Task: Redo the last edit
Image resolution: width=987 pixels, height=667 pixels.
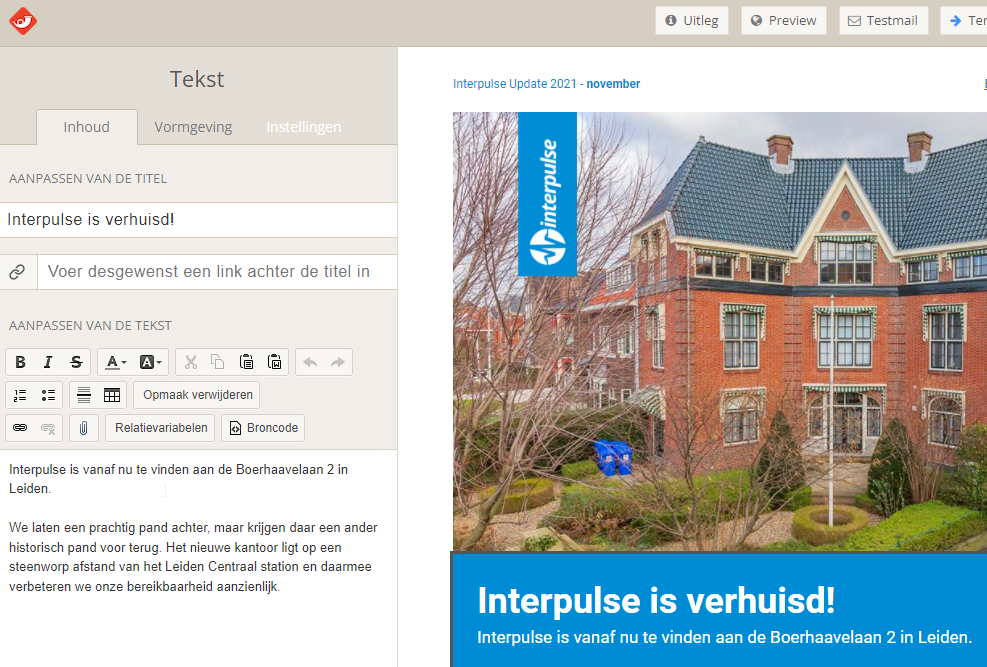Action: click(x=338, y=362)
